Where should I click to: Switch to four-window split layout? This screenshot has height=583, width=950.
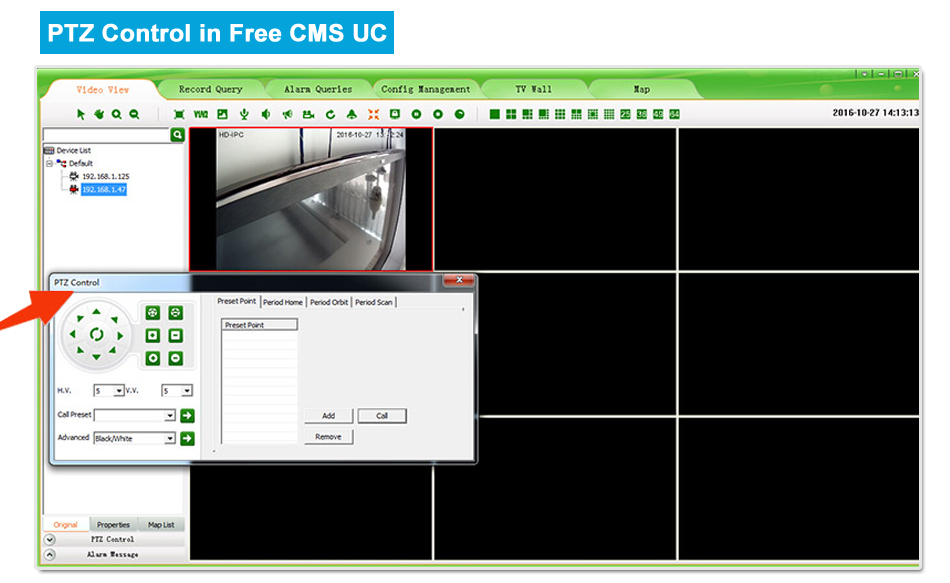511,114
